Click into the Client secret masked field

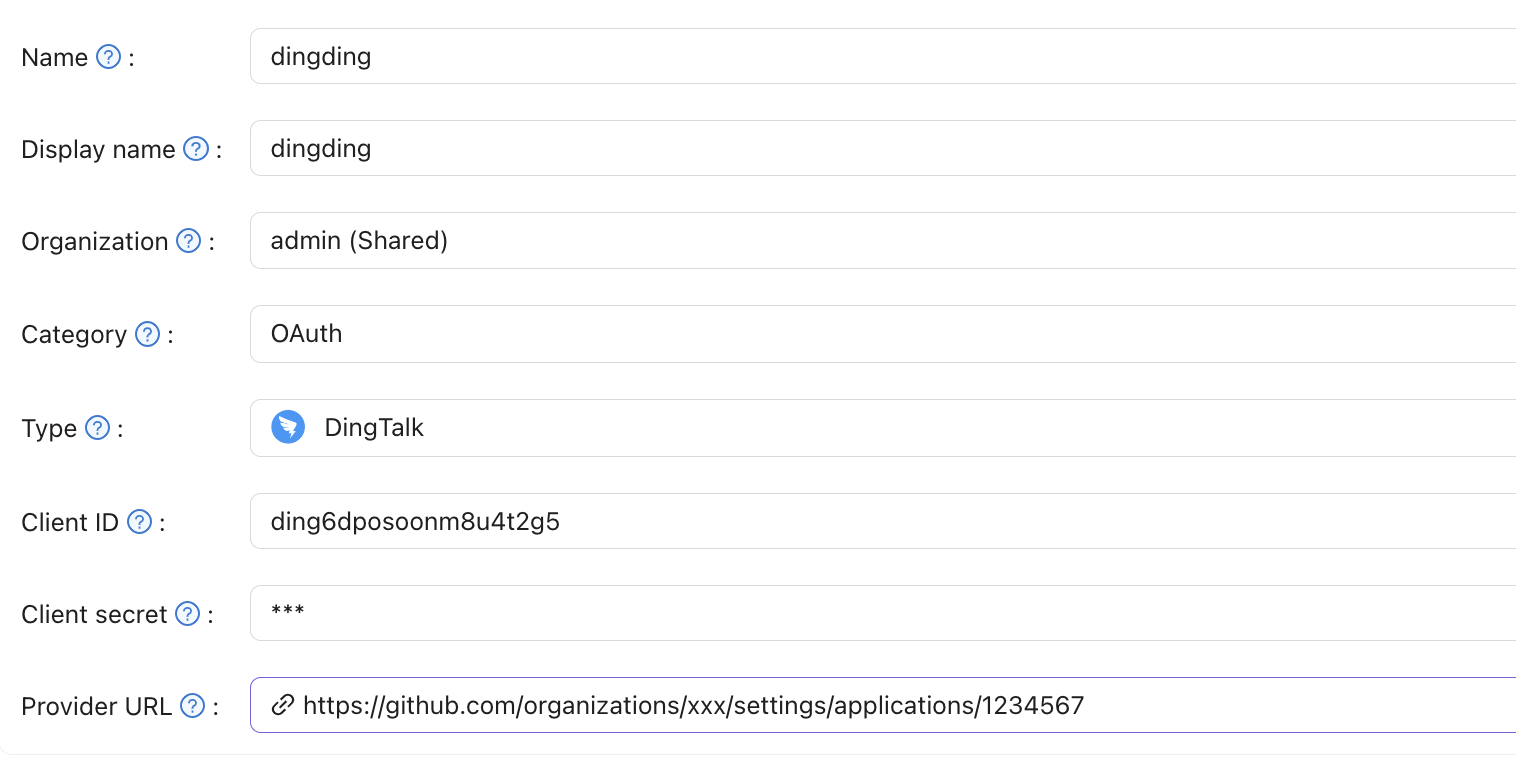[x=880, y=613]
